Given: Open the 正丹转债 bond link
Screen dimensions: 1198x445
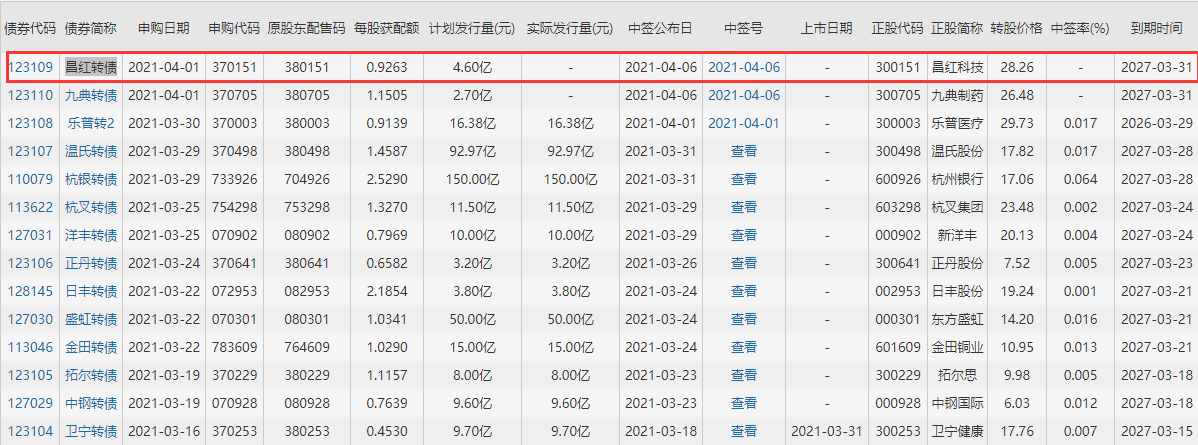Looking at the screenshot, I should pos(91,263).
